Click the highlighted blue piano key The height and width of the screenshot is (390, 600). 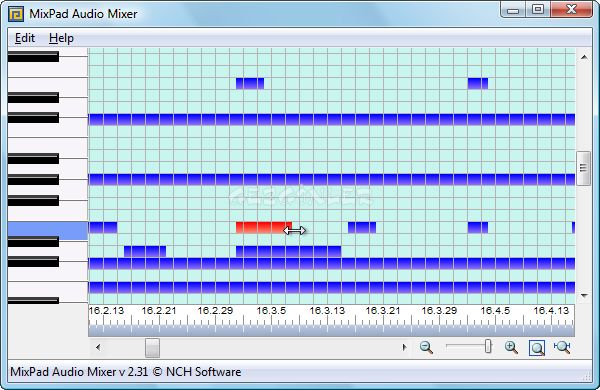click(48, 231)
